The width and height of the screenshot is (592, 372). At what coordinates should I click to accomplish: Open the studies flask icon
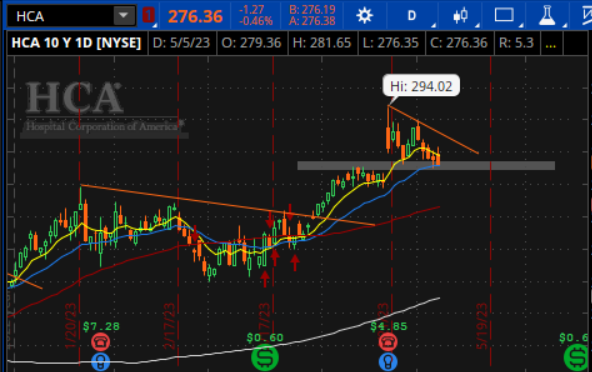pos(547,16)
